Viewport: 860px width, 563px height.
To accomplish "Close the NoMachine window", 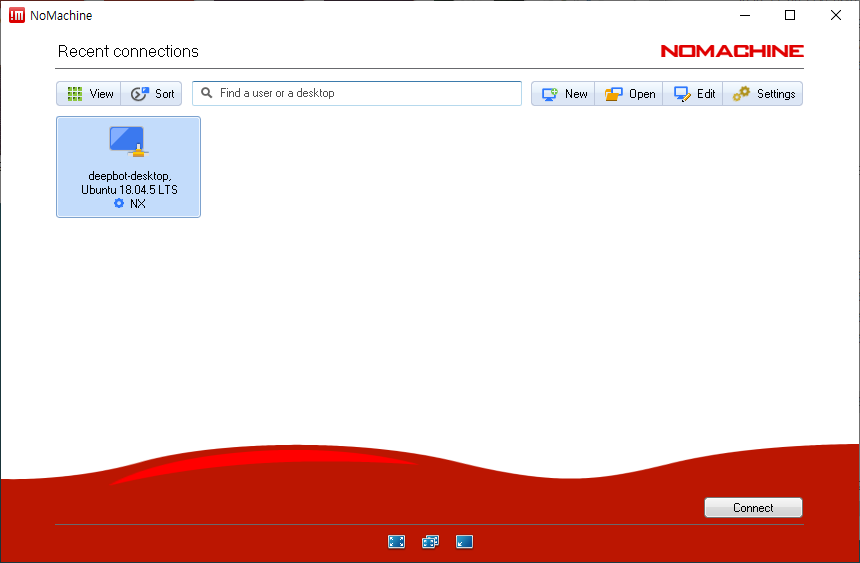I will click(836, 15).
